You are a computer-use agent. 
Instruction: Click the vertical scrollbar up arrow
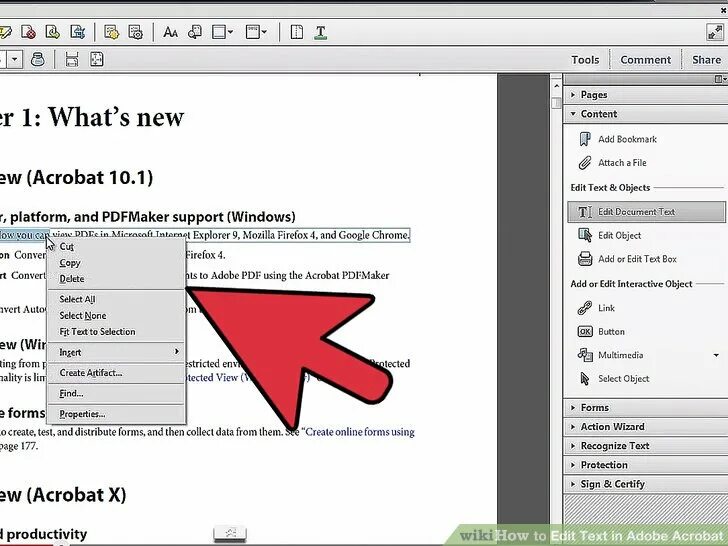(x=556, y=86)
